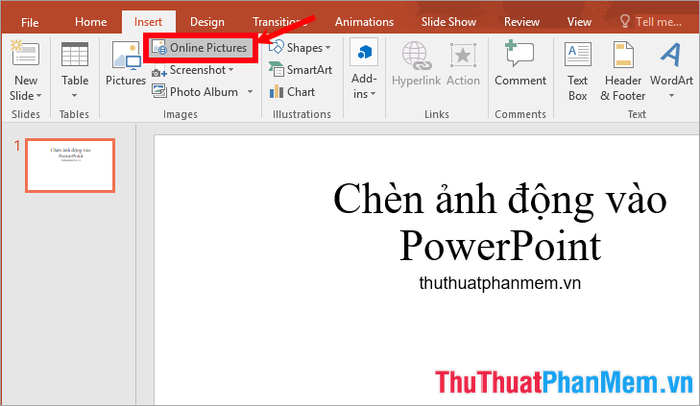Expand the WordArt dropdown arrow

[671, 96]
